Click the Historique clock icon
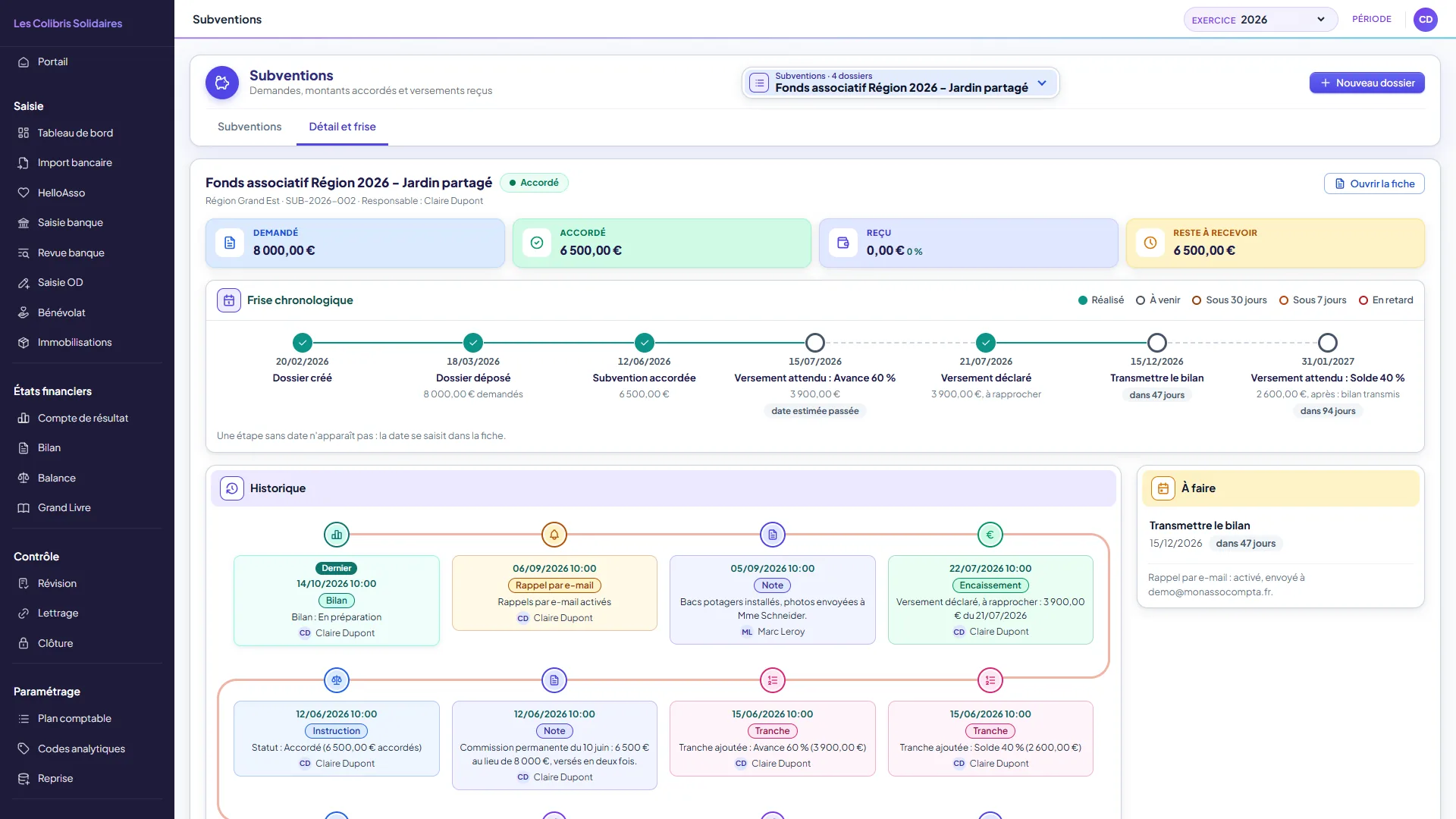Screen dimensions: 1456x819 click(232, 488)
